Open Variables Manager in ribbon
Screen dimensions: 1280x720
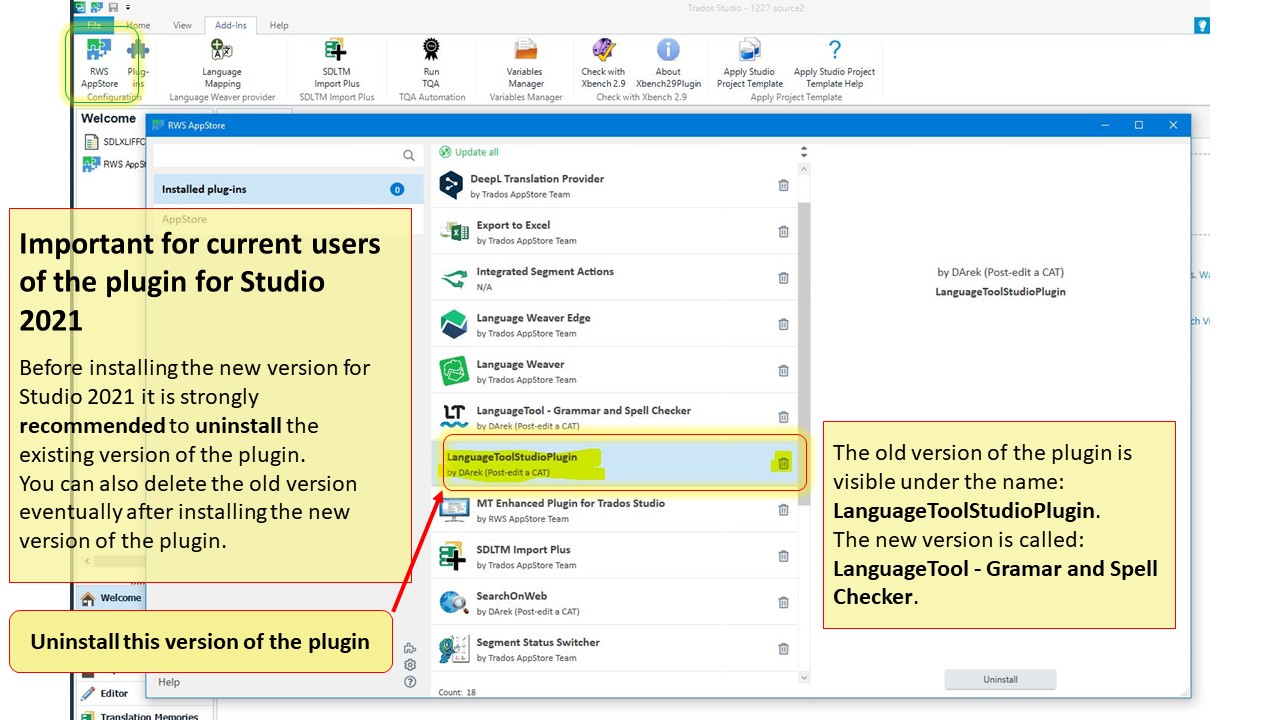pyautogui.click(x=525, y=60)
